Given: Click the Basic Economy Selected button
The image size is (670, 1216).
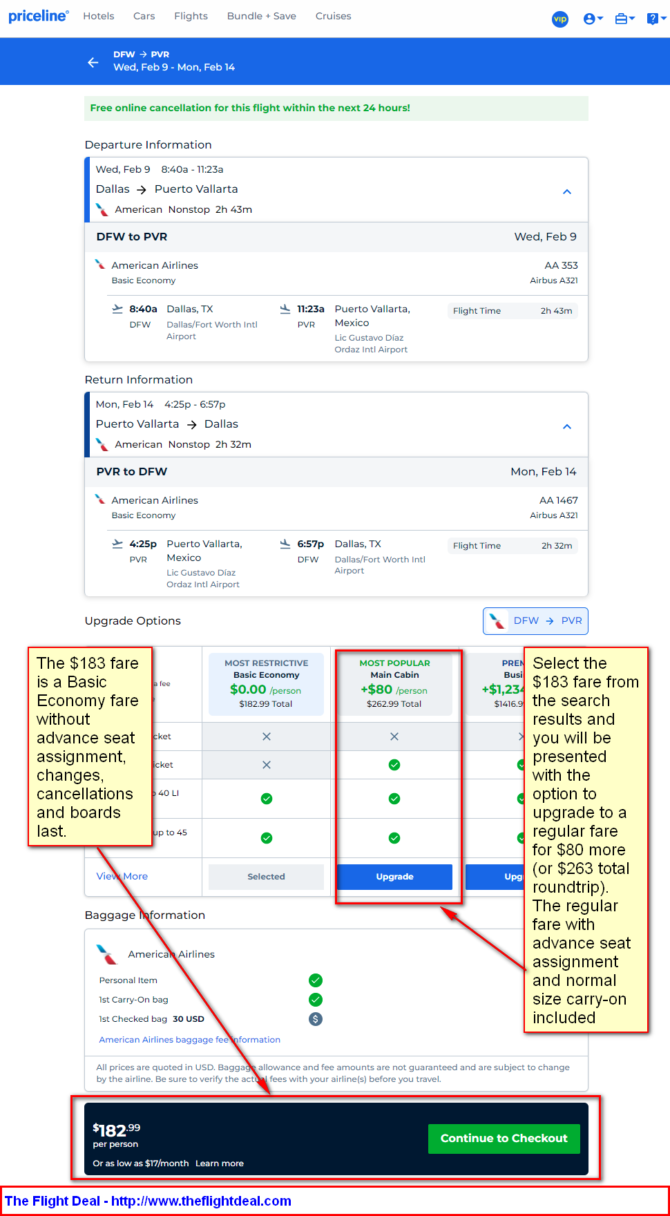Looking at the screenshot, I should (266, 877).
